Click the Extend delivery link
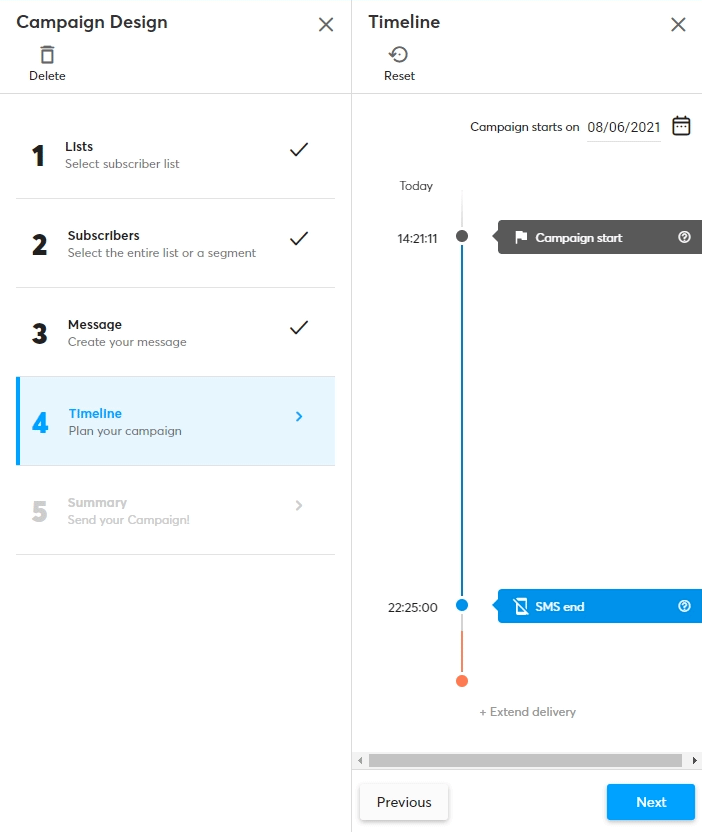Image resolution: width=702 pixels, height=832 pixels. click(527, 712)
